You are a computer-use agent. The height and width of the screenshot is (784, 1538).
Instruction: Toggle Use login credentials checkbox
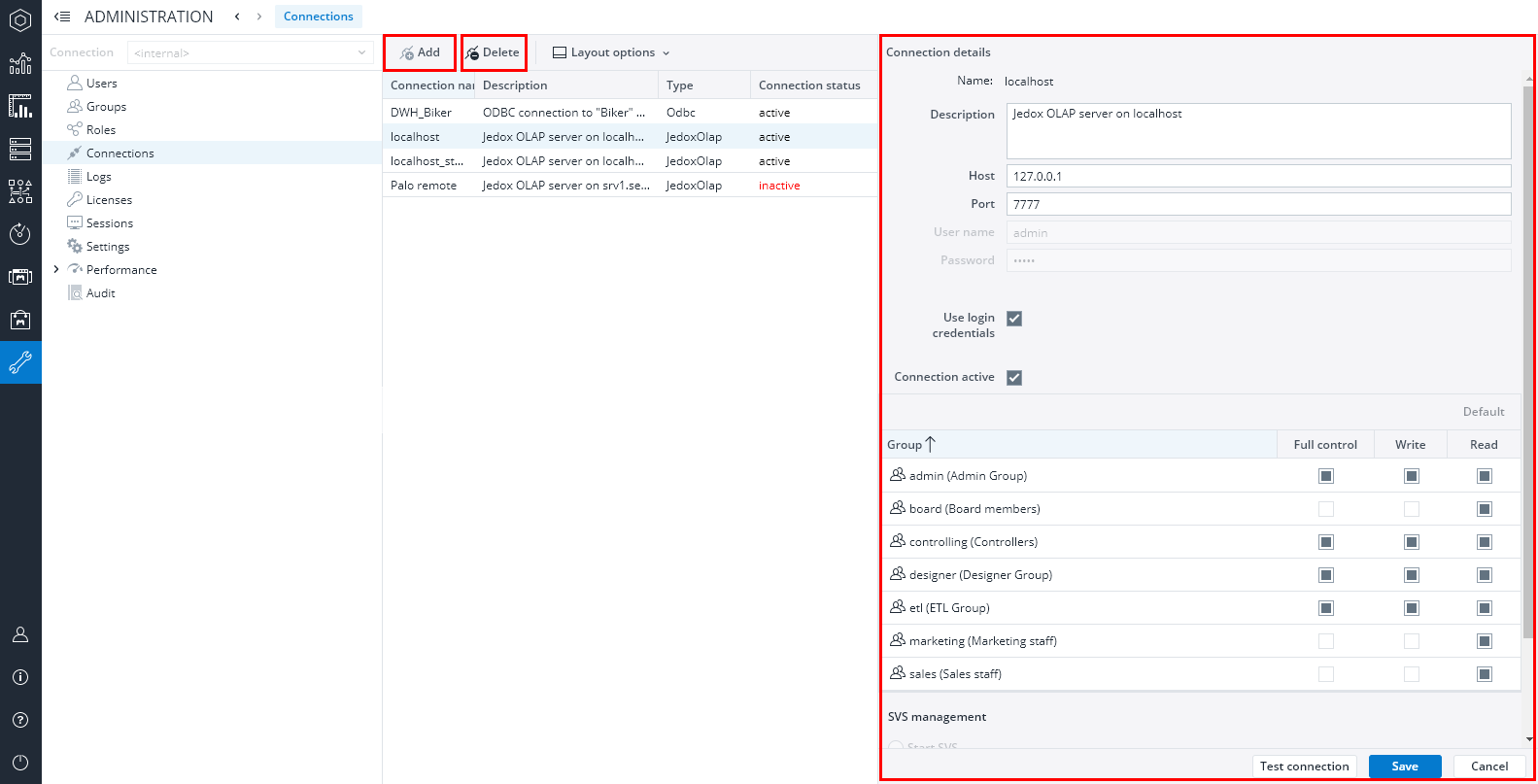click(x=1014, y=319)
